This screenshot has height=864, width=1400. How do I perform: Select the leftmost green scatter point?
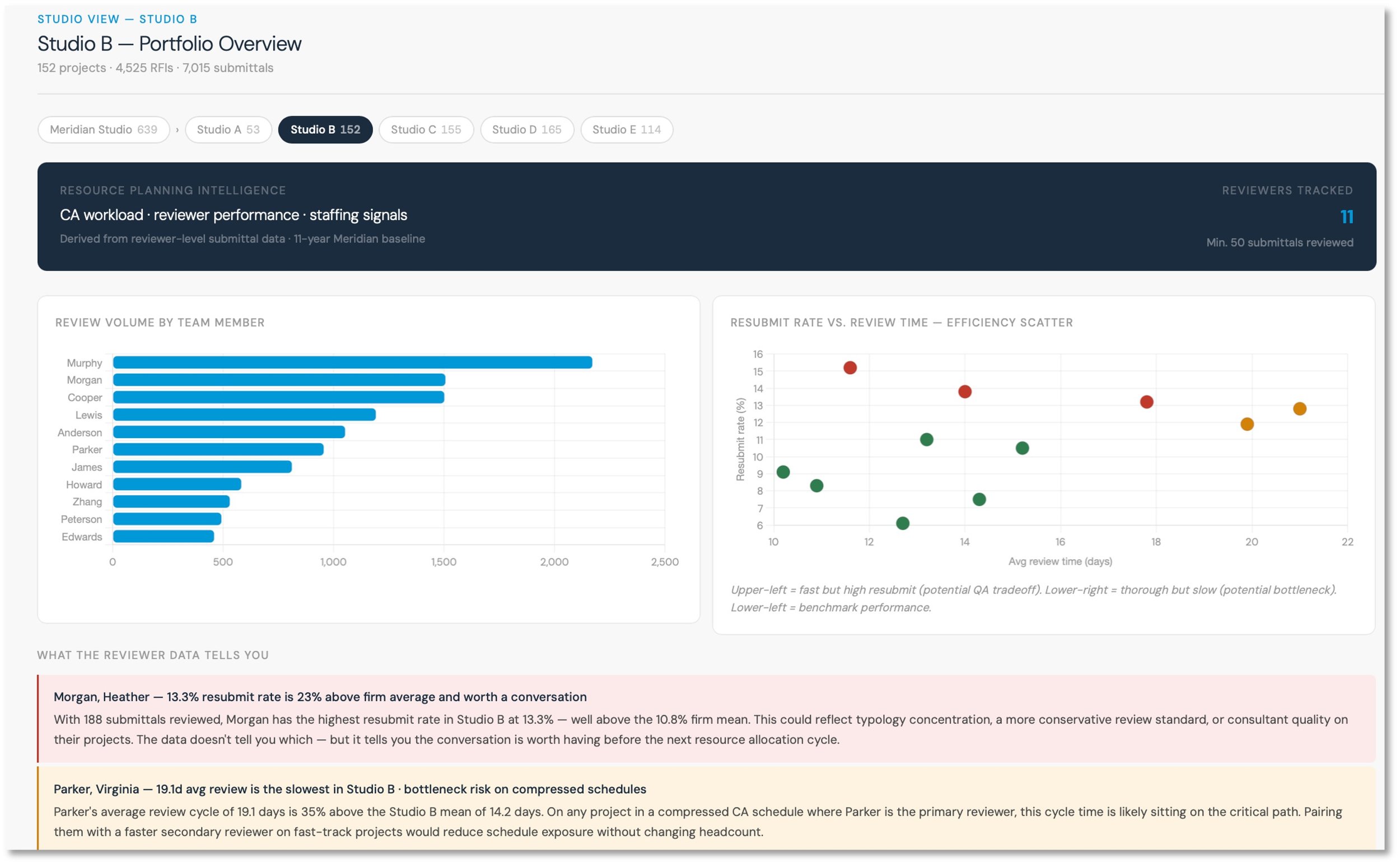tap(783, 472)
